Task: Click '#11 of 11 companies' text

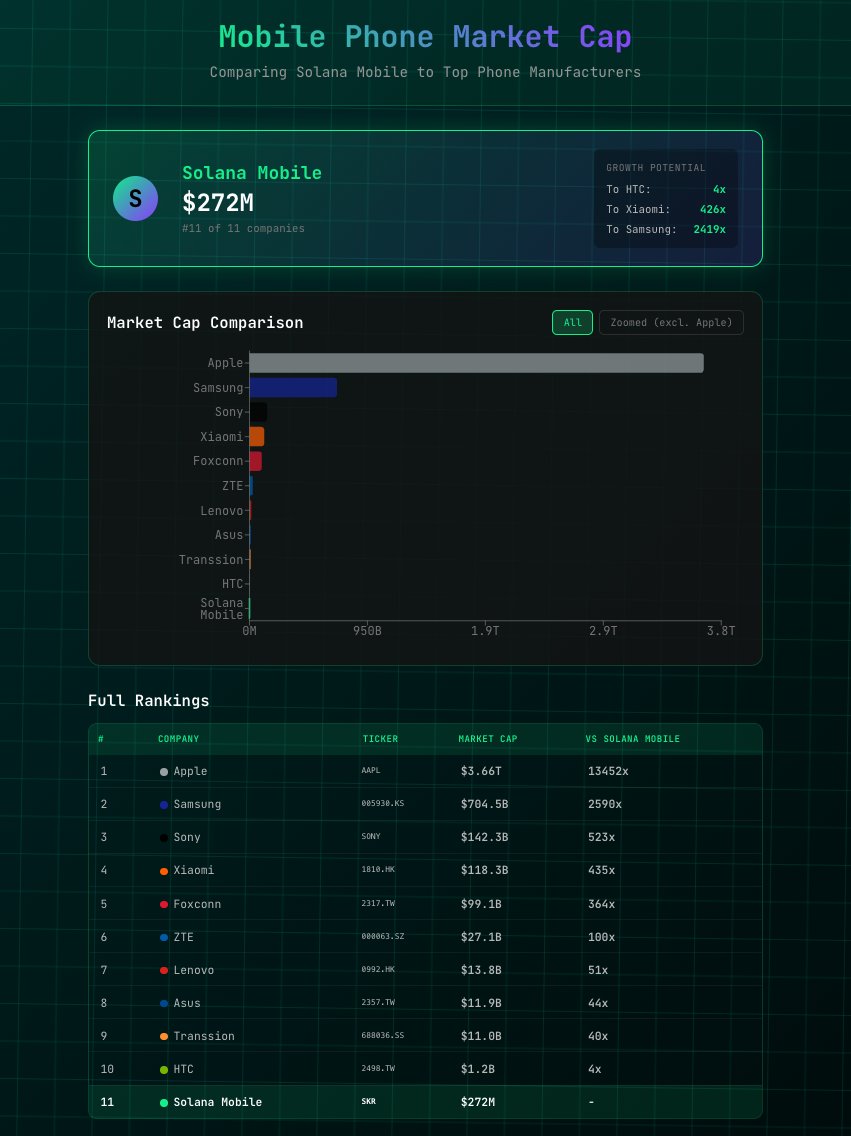Action: [x=243, y=228]
